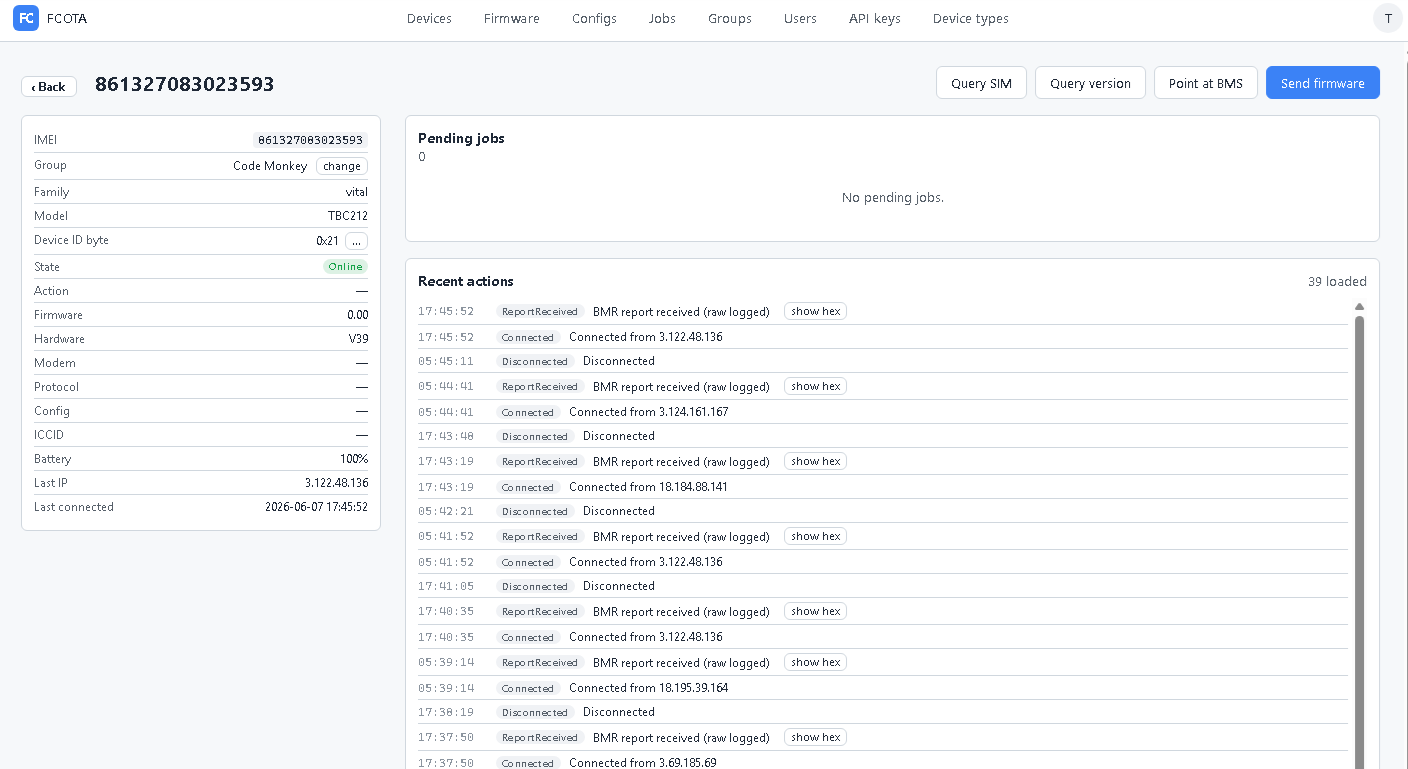1408x769 pixels.
Task: Click Last IP value 3.122.48.136
Action: [x=336, y=483]
